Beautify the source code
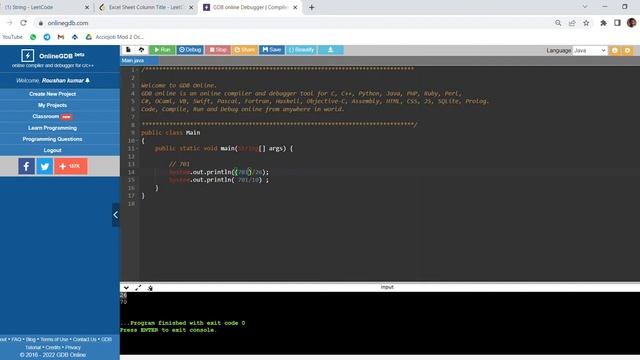 301,50
